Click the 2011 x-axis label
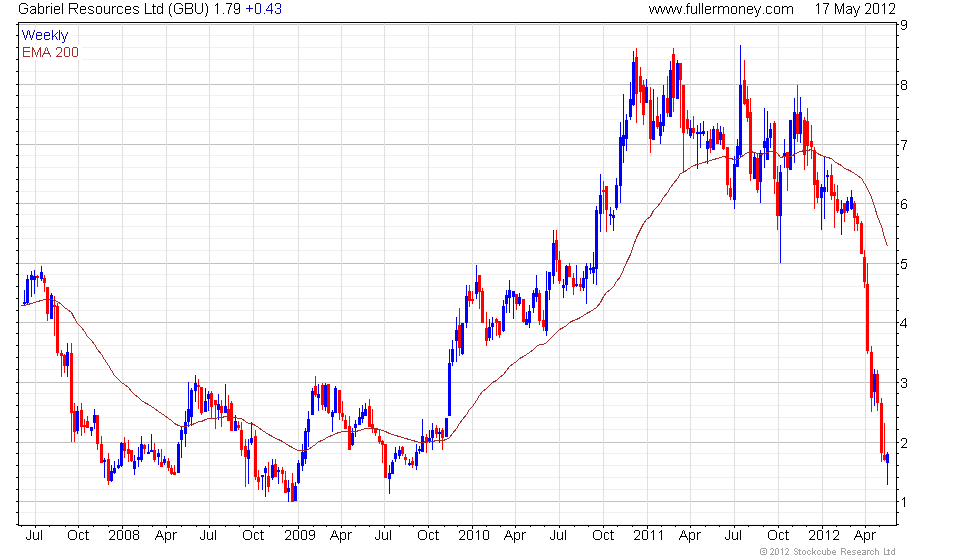This screenshot has width=980, height=560. click(x=648, y=536)
